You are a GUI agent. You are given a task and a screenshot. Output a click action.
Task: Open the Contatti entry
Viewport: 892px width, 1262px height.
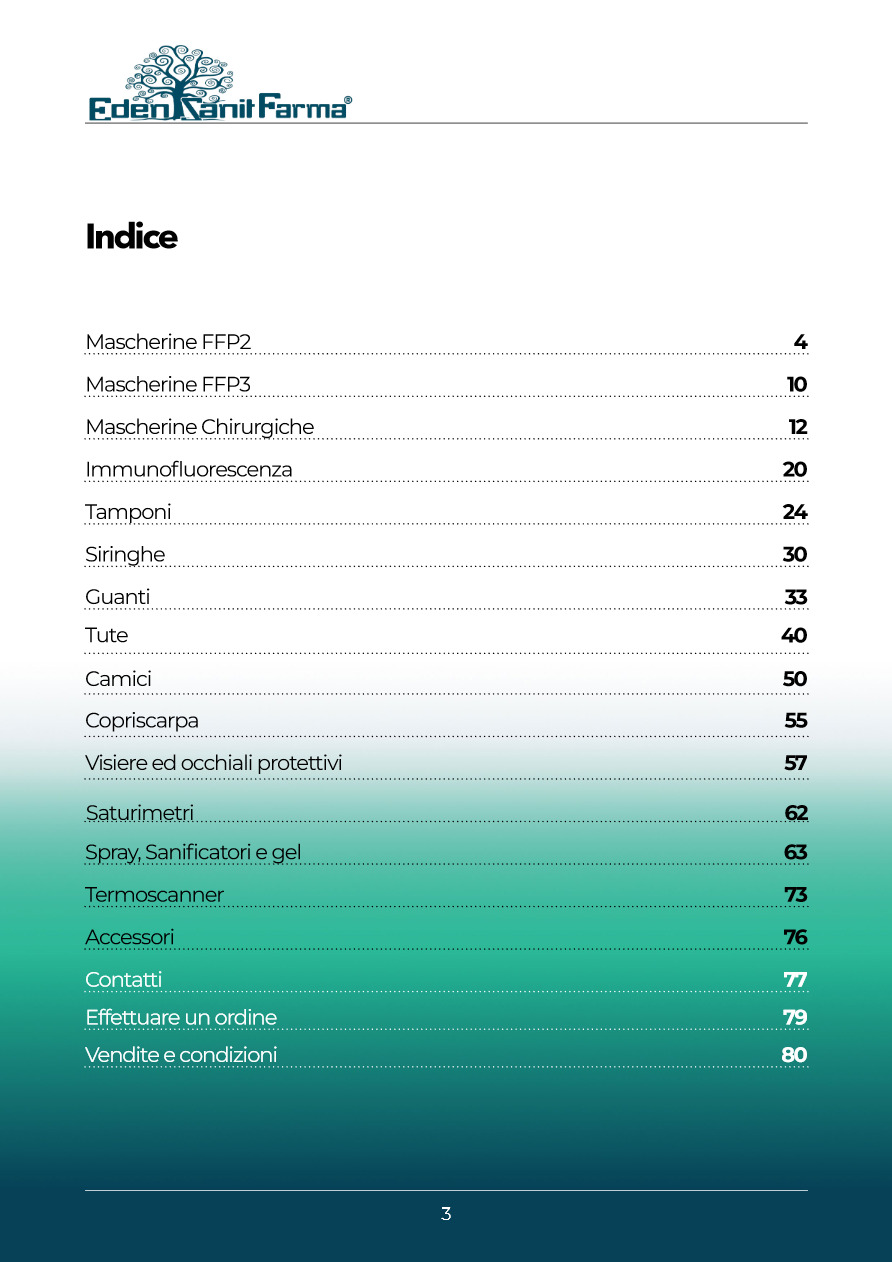[x=123, y=980]
